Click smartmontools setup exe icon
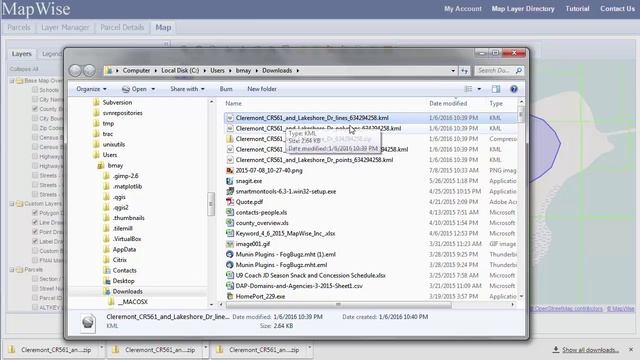640x360 pixels. click(x=230, y=191)
